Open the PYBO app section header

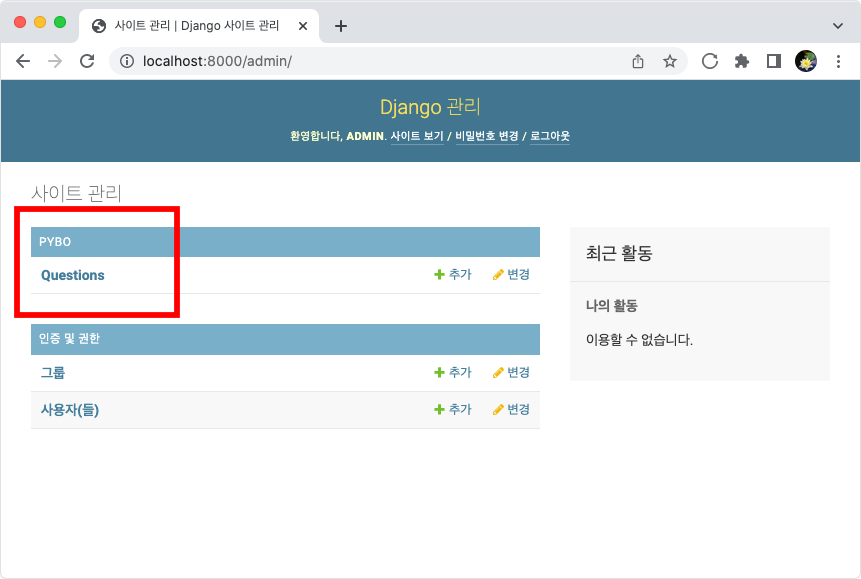55,242
